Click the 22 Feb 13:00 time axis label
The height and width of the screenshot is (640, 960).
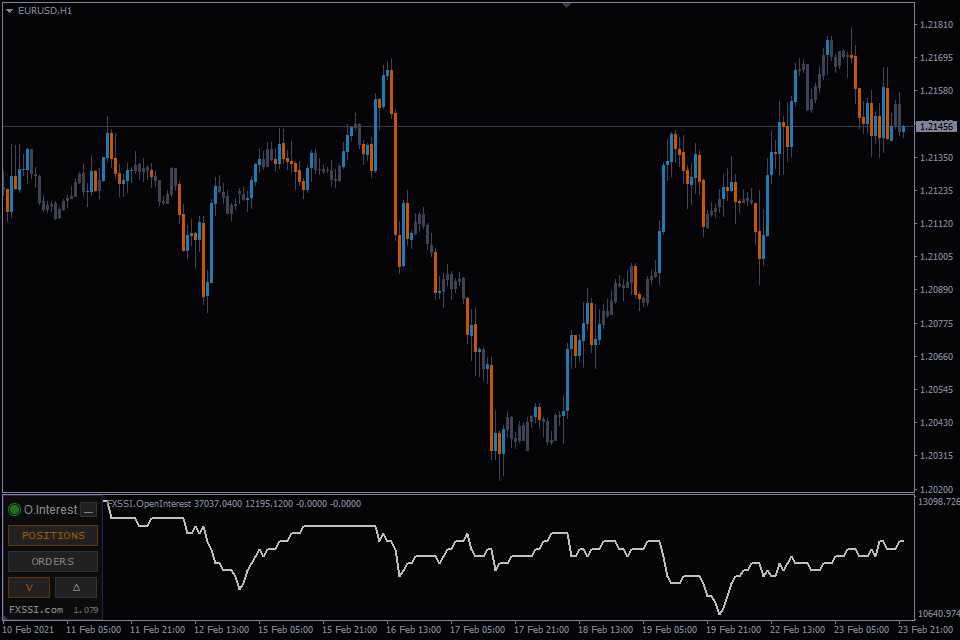(797, 630)
